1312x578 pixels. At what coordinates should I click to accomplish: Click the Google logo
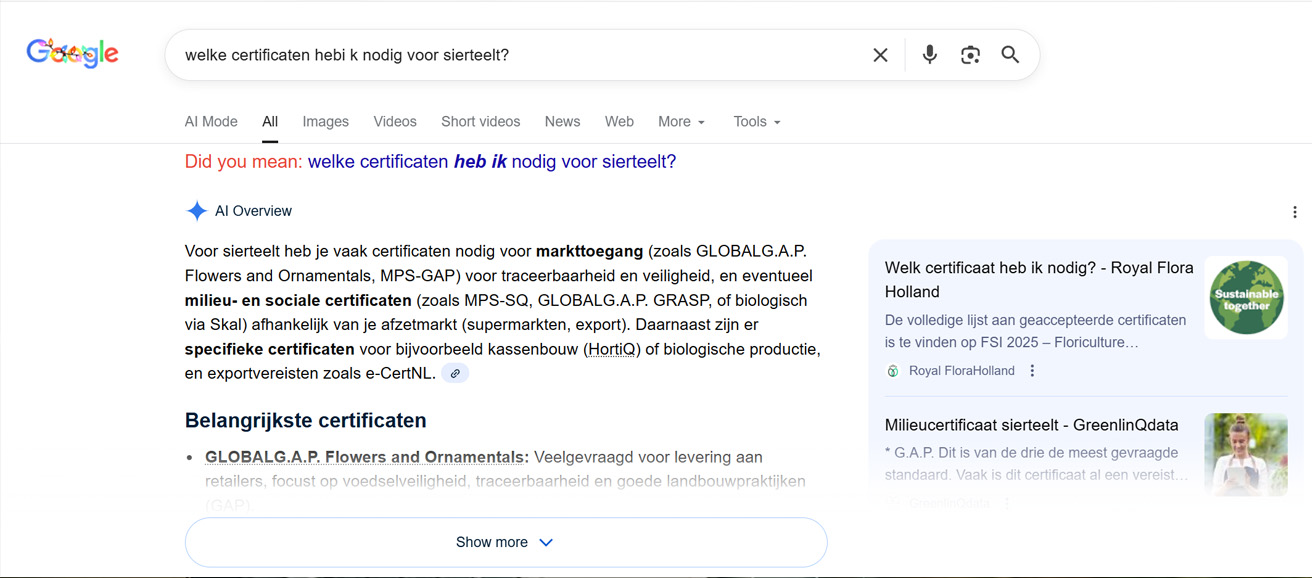(72, 54)
